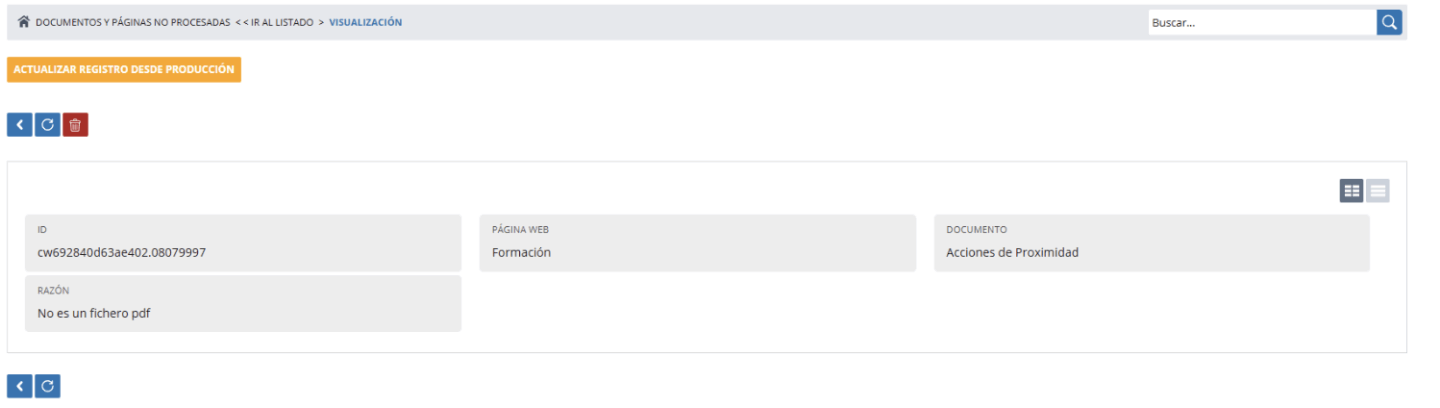Click the "No es un fichero pdf" reason text
The width and height of the screenshot is (1440, 408).
(94, 314)
